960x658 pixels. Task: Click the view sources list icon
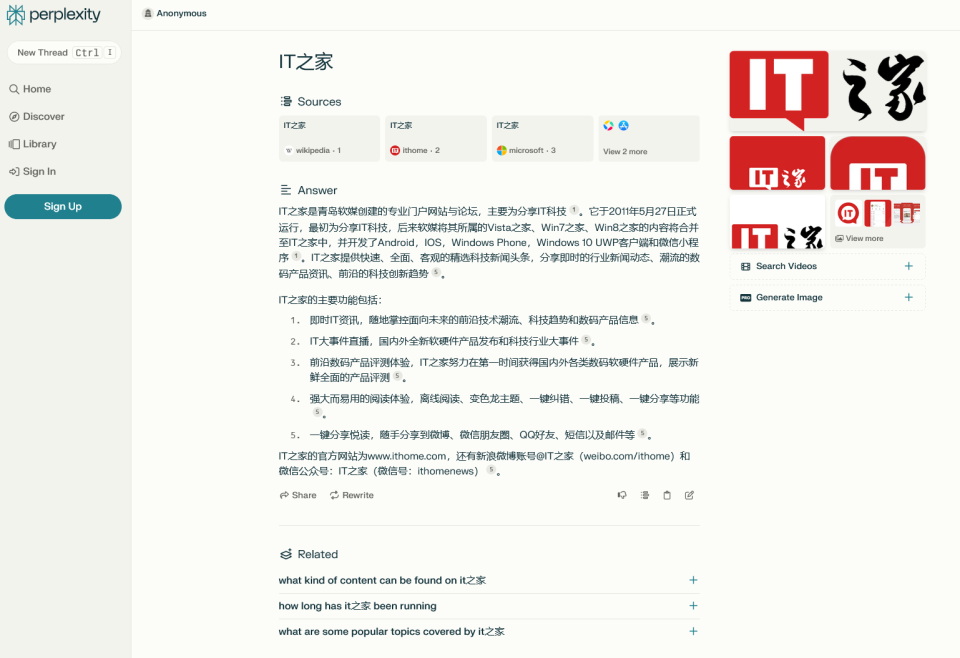click(645, 495)
